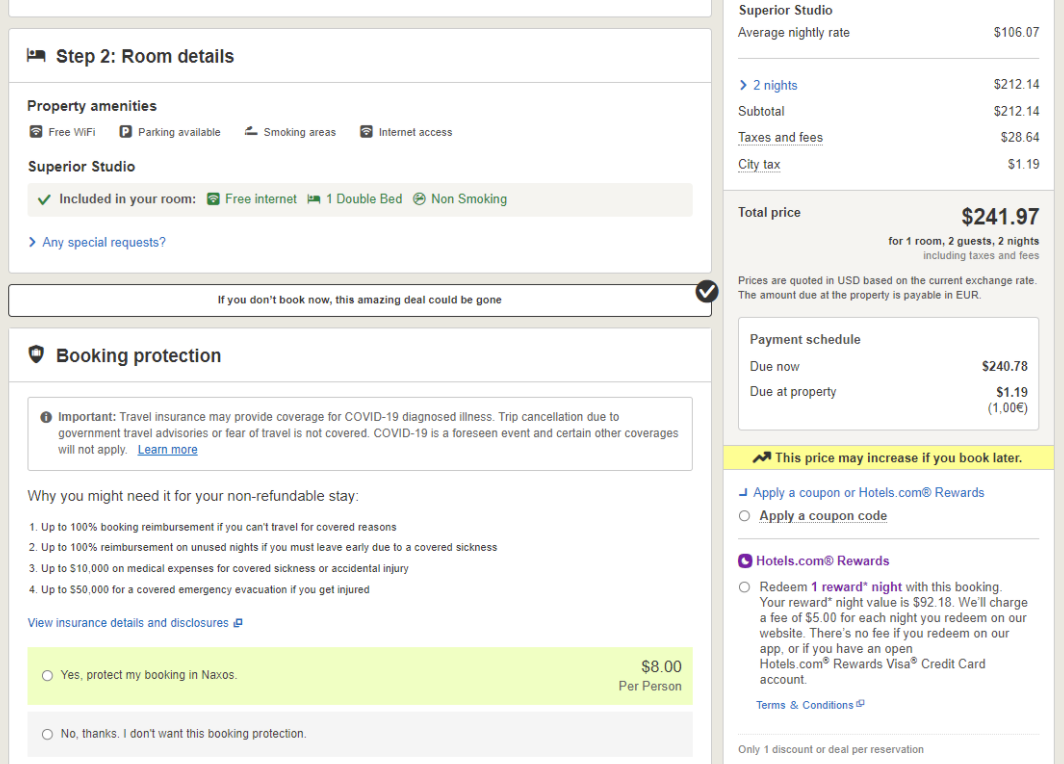1064x764 pixels.
Task: Click the Smoking areas amenity icon
Action: pos(250,131)
